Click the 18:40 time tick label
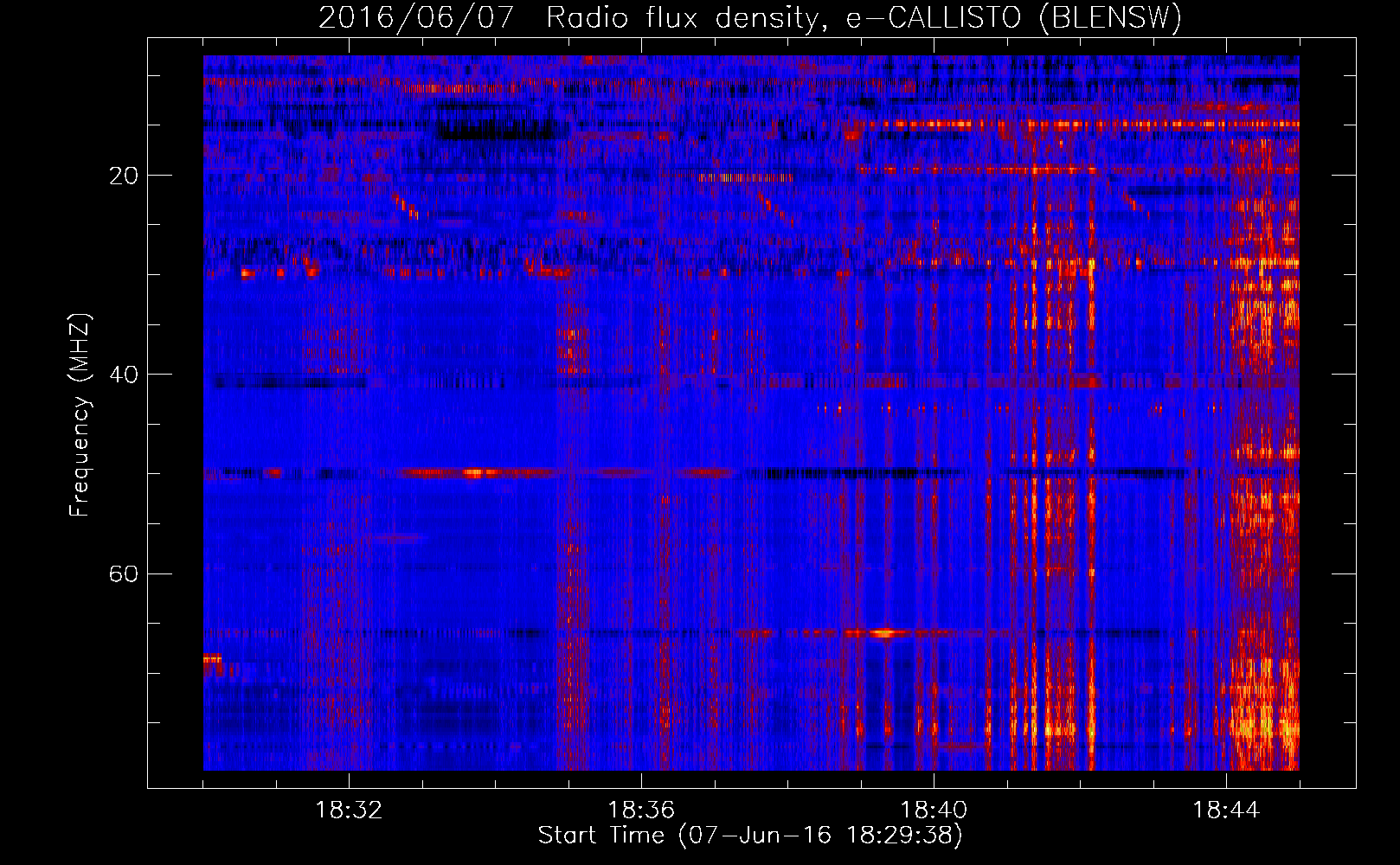The width and height of the screenshot is (1400, 865). 934,811
